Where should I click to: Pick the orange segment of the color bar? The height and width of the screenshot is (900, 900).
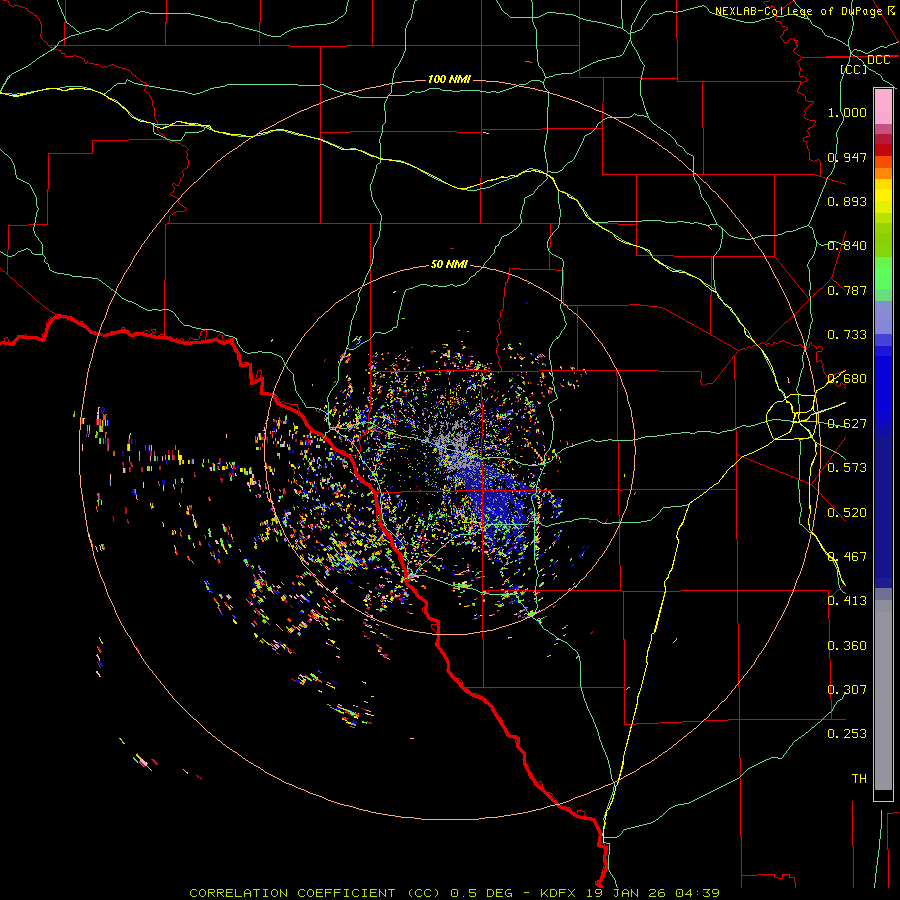883,173
